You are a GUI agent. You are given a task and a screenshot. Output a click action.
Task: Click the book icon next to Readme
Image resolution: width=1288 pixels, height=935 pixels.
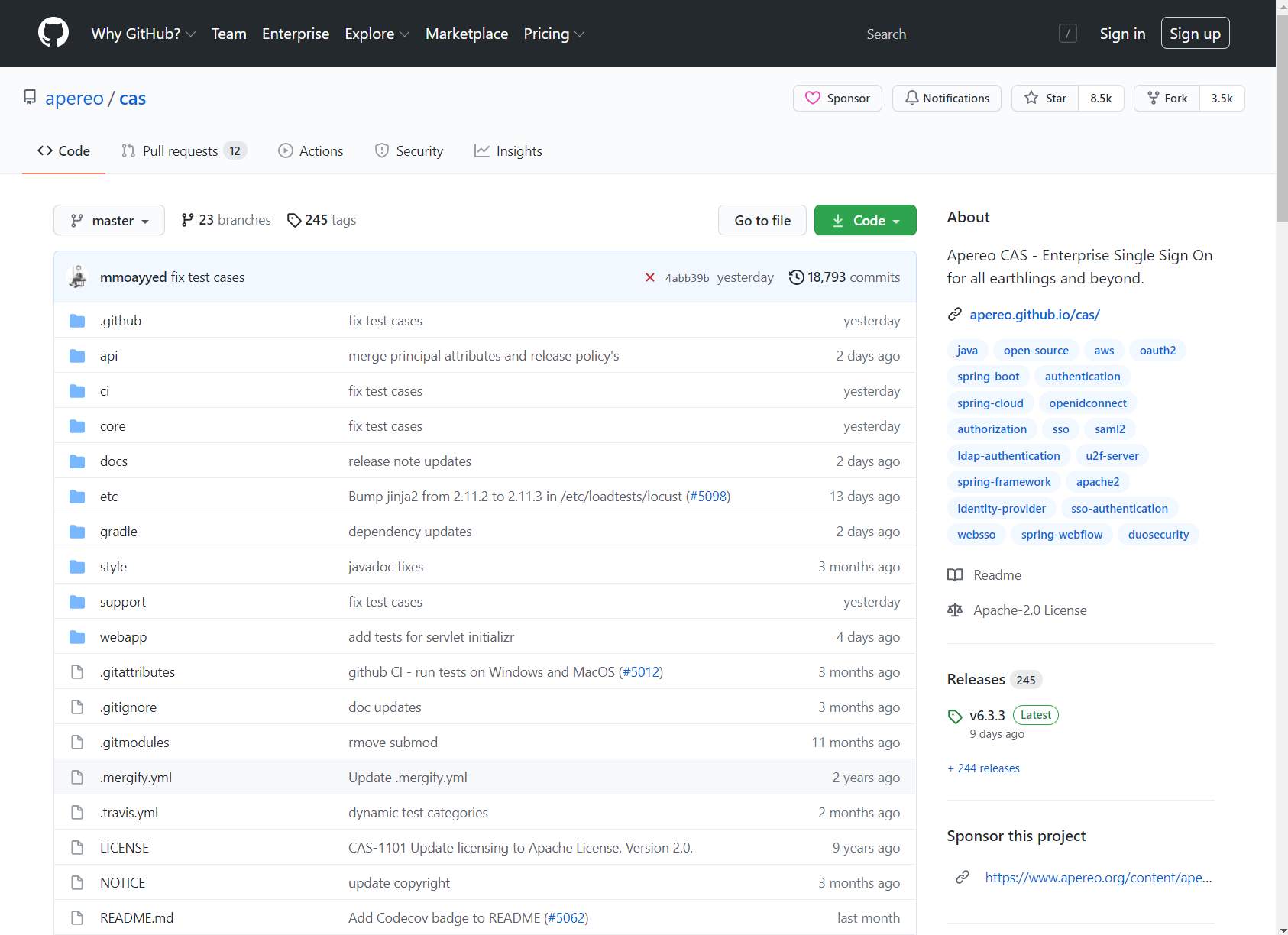[x=955, y=575]
